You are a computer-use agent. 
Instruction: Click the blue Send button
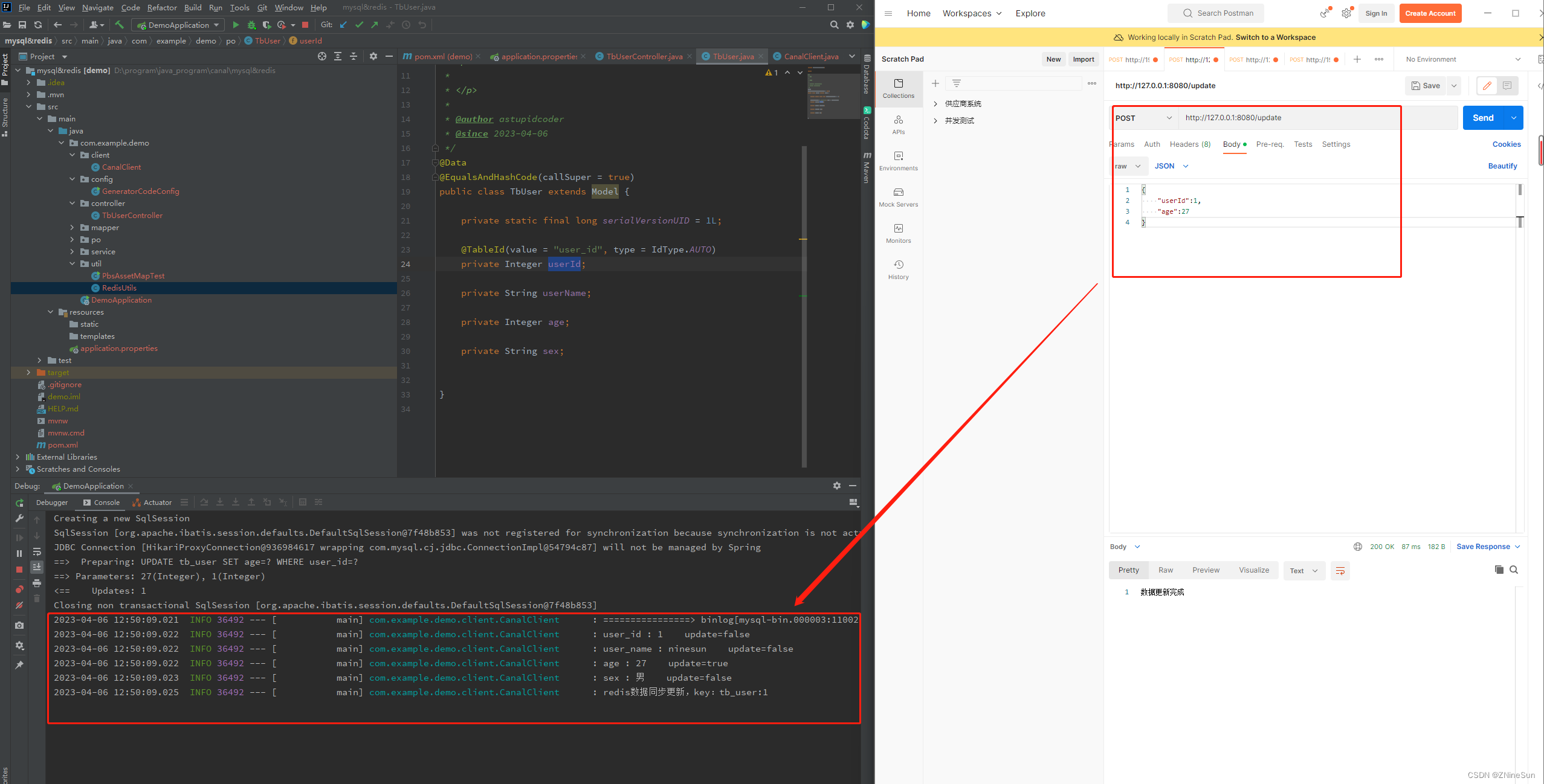pyautogui.click(x=1483, y=118)
